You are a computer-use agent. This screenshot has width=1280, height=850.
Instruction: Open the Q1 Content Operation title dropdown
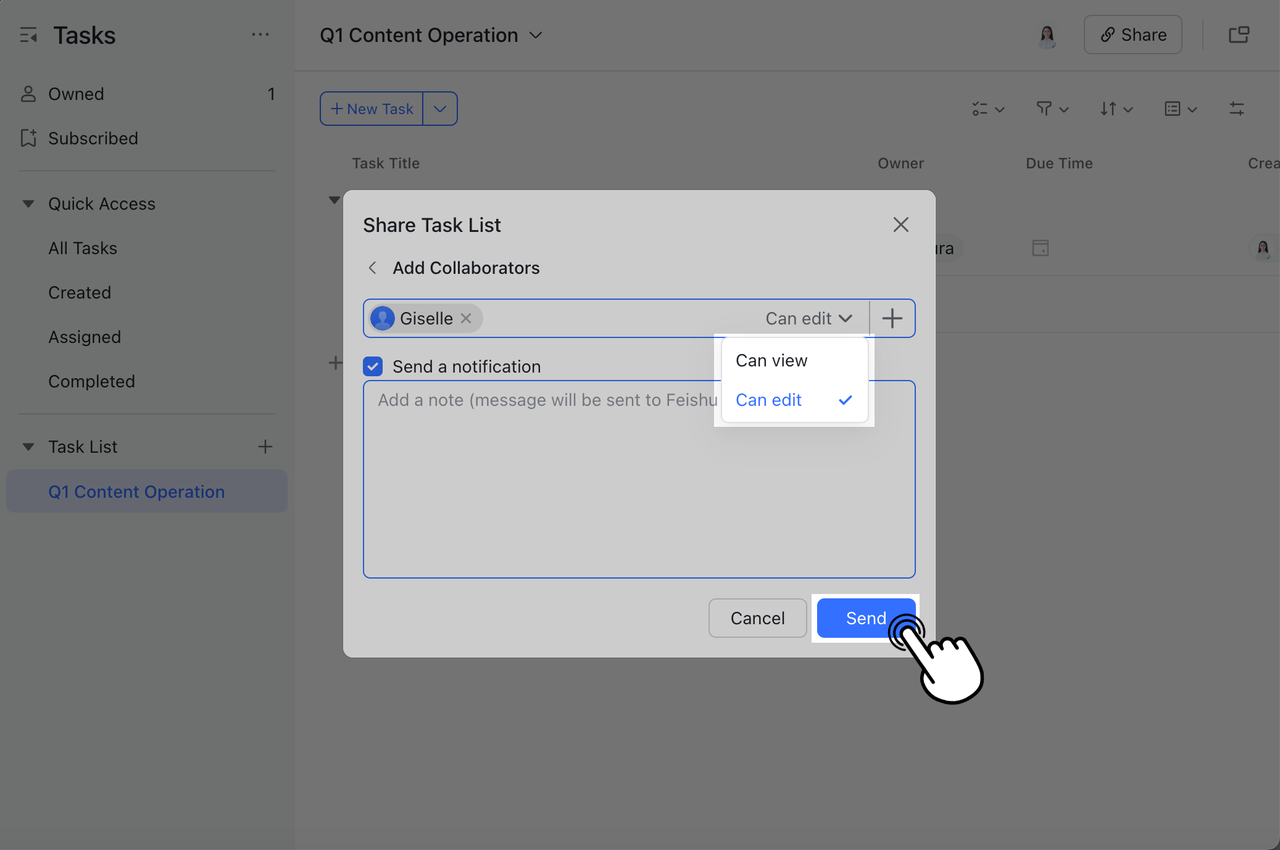pyautogui.click(x=536, y=35)
